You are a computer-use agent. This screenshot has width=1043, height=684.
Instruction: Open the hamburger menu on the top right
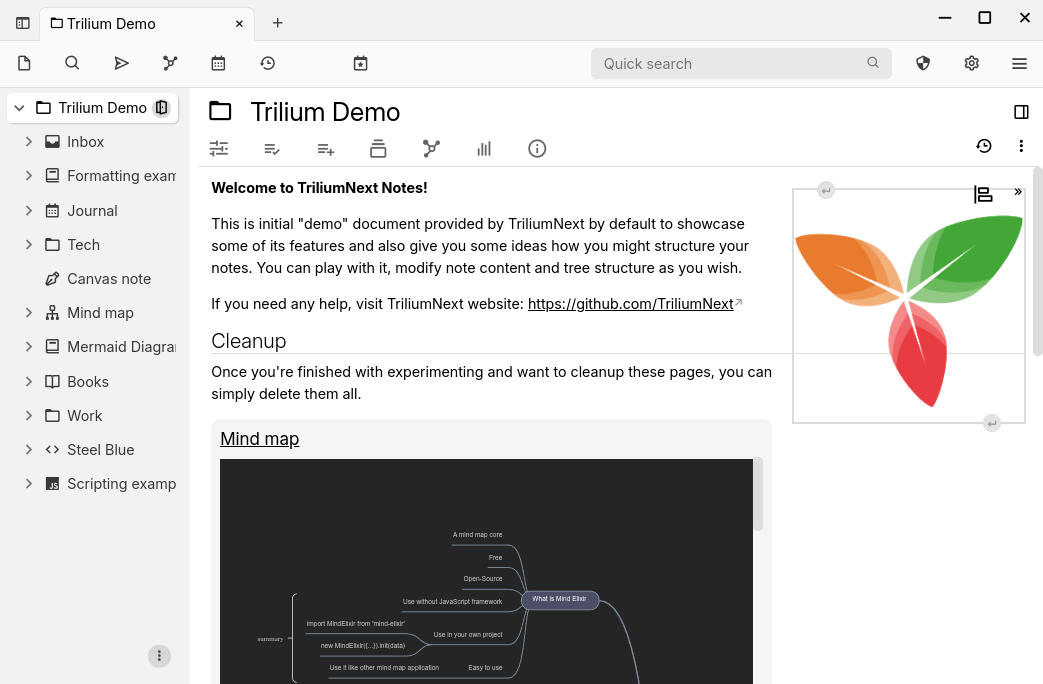tap(1019, 63)
